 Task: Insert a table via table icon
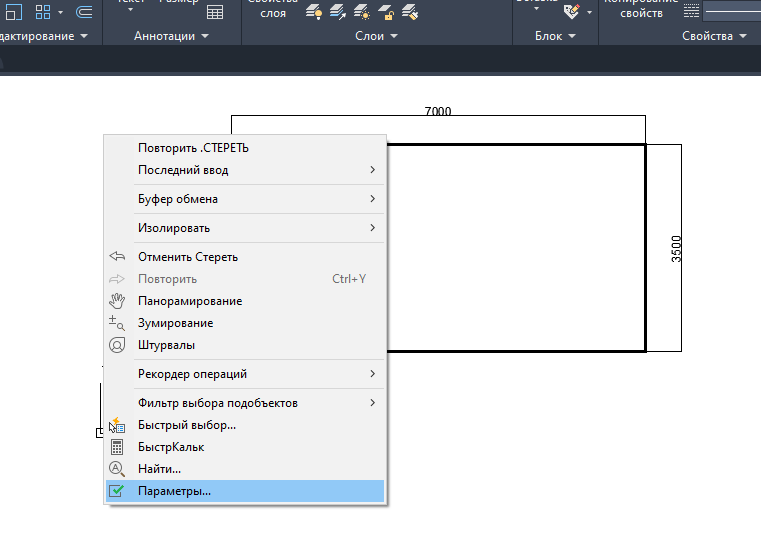click(215, 12)
